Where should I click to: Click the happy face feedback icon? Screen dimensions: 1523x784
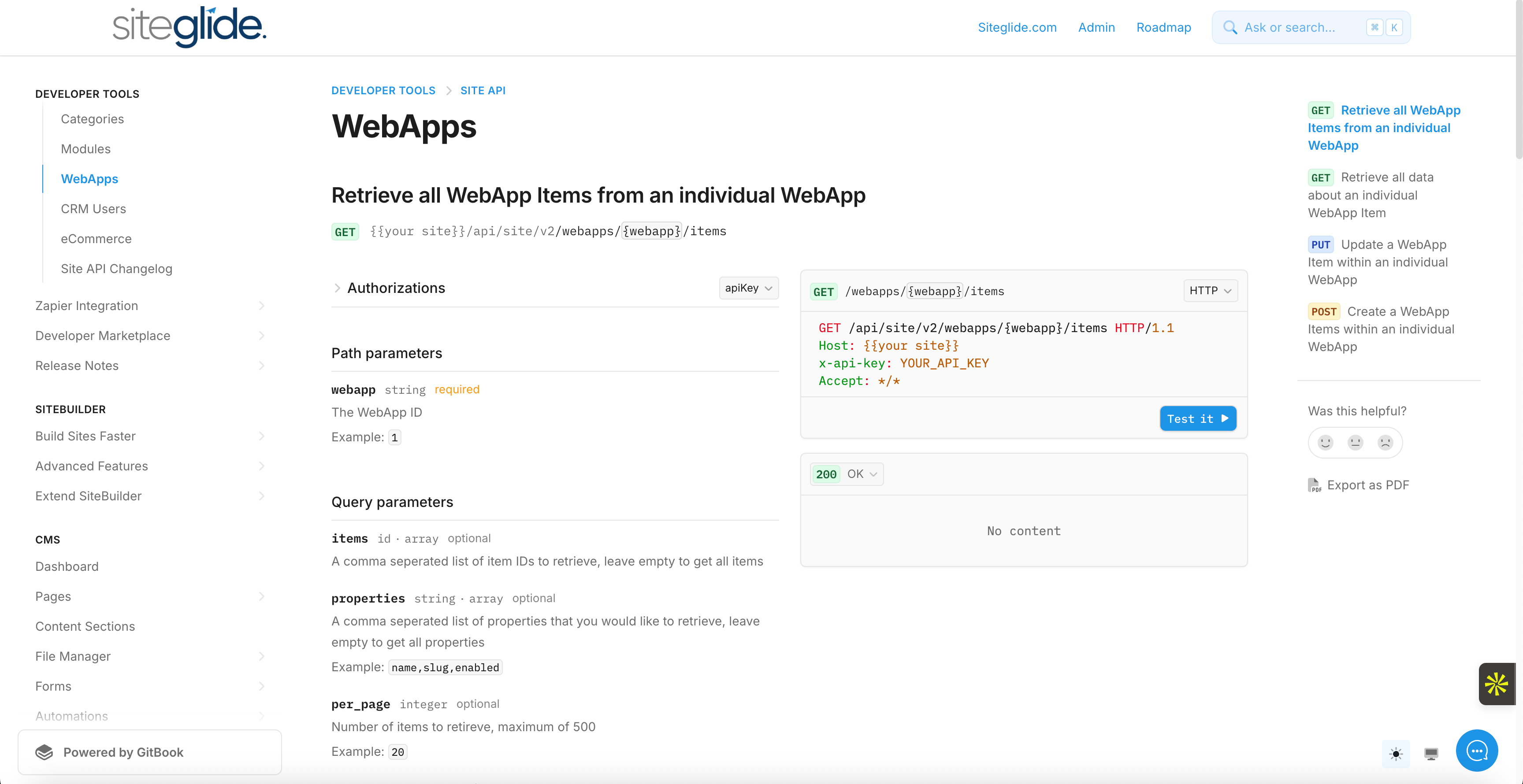coord(1326,443)
